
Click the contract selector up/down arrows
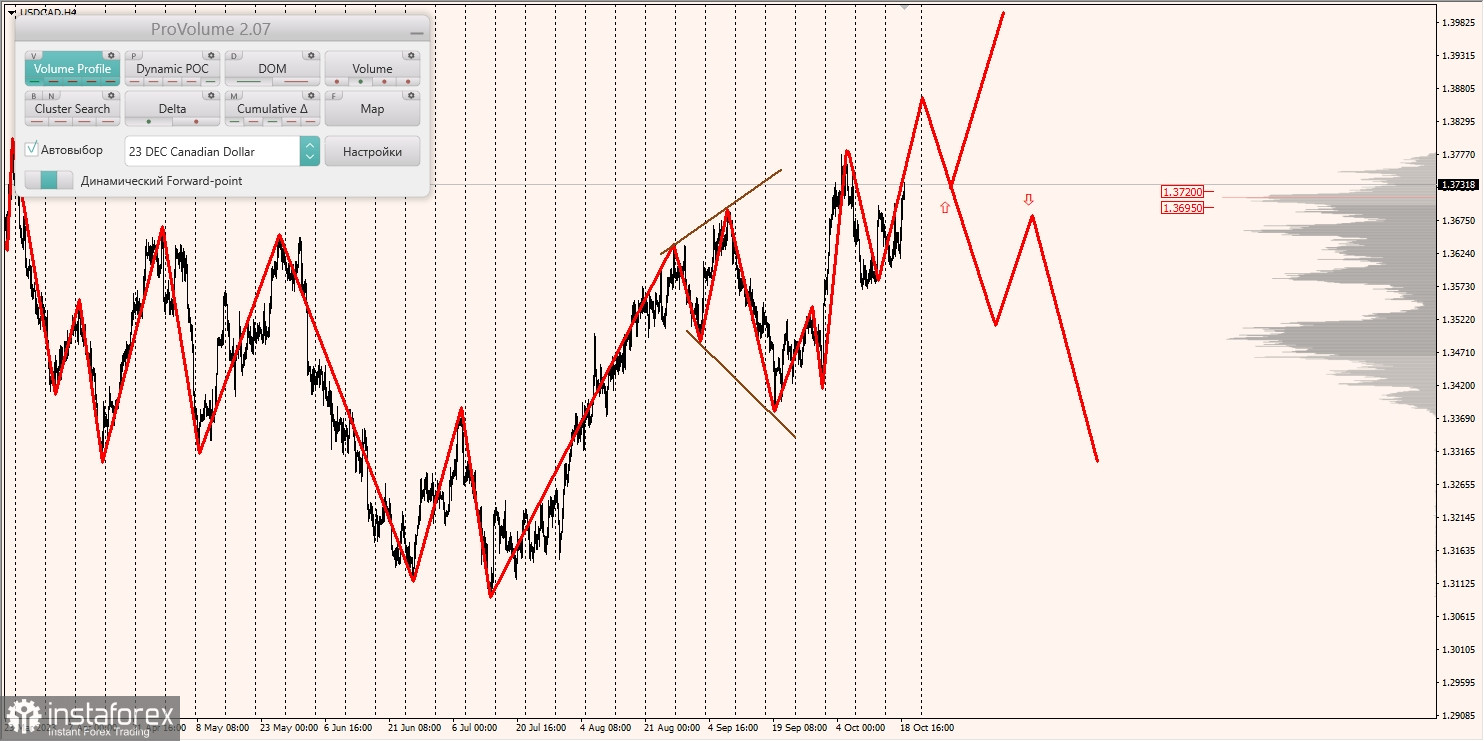point(310,151)
